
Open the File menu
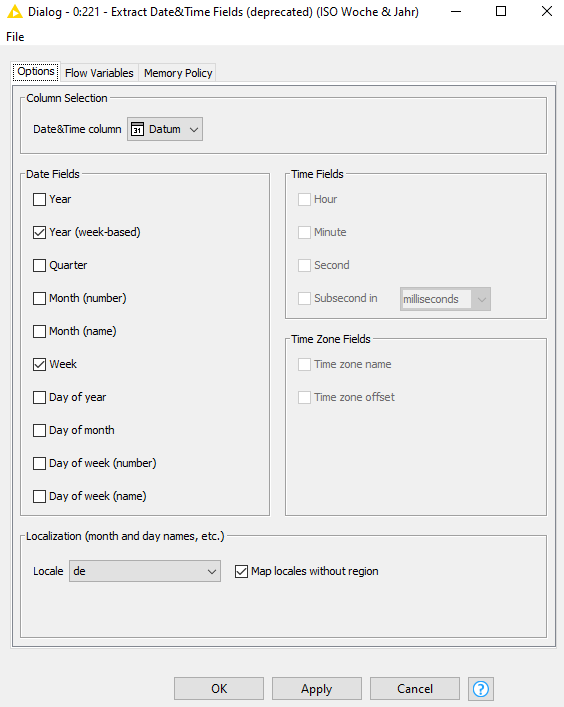pyautogui.click(x=15, y=37)
